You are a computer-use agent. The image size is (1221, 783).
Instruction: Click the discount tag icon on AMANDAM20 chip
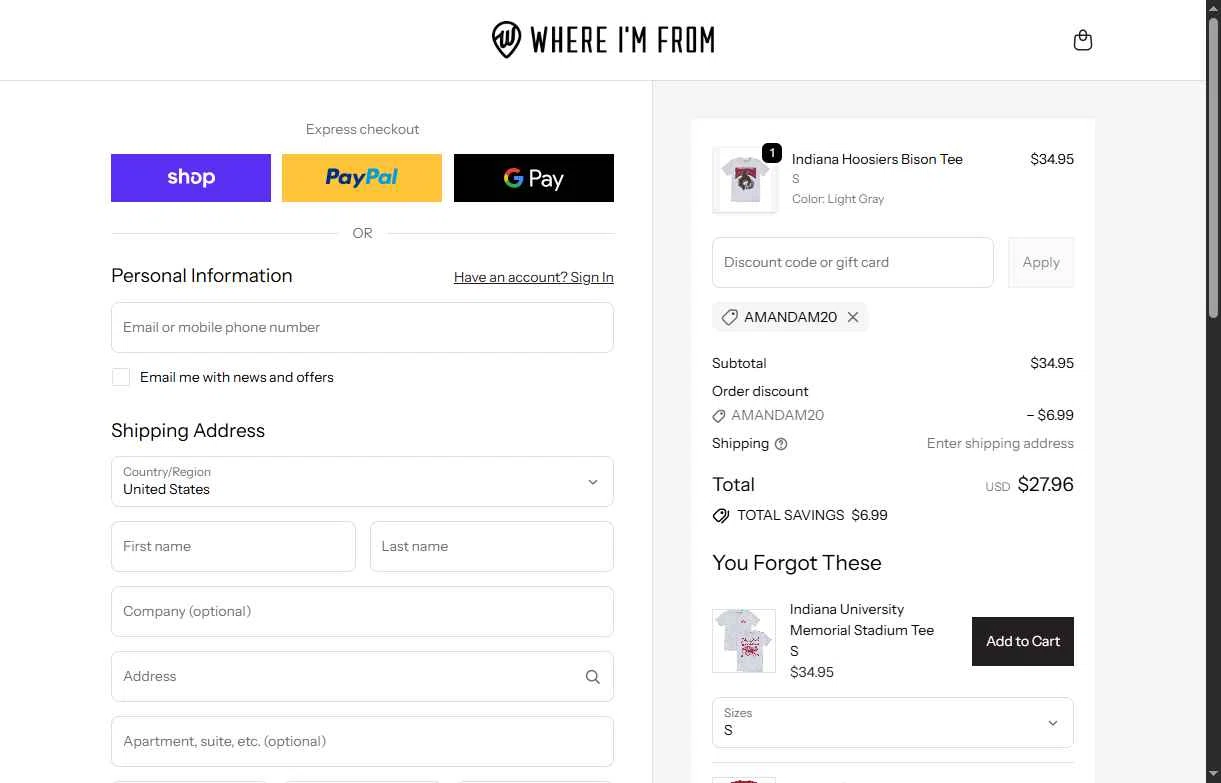pos(729,317)
